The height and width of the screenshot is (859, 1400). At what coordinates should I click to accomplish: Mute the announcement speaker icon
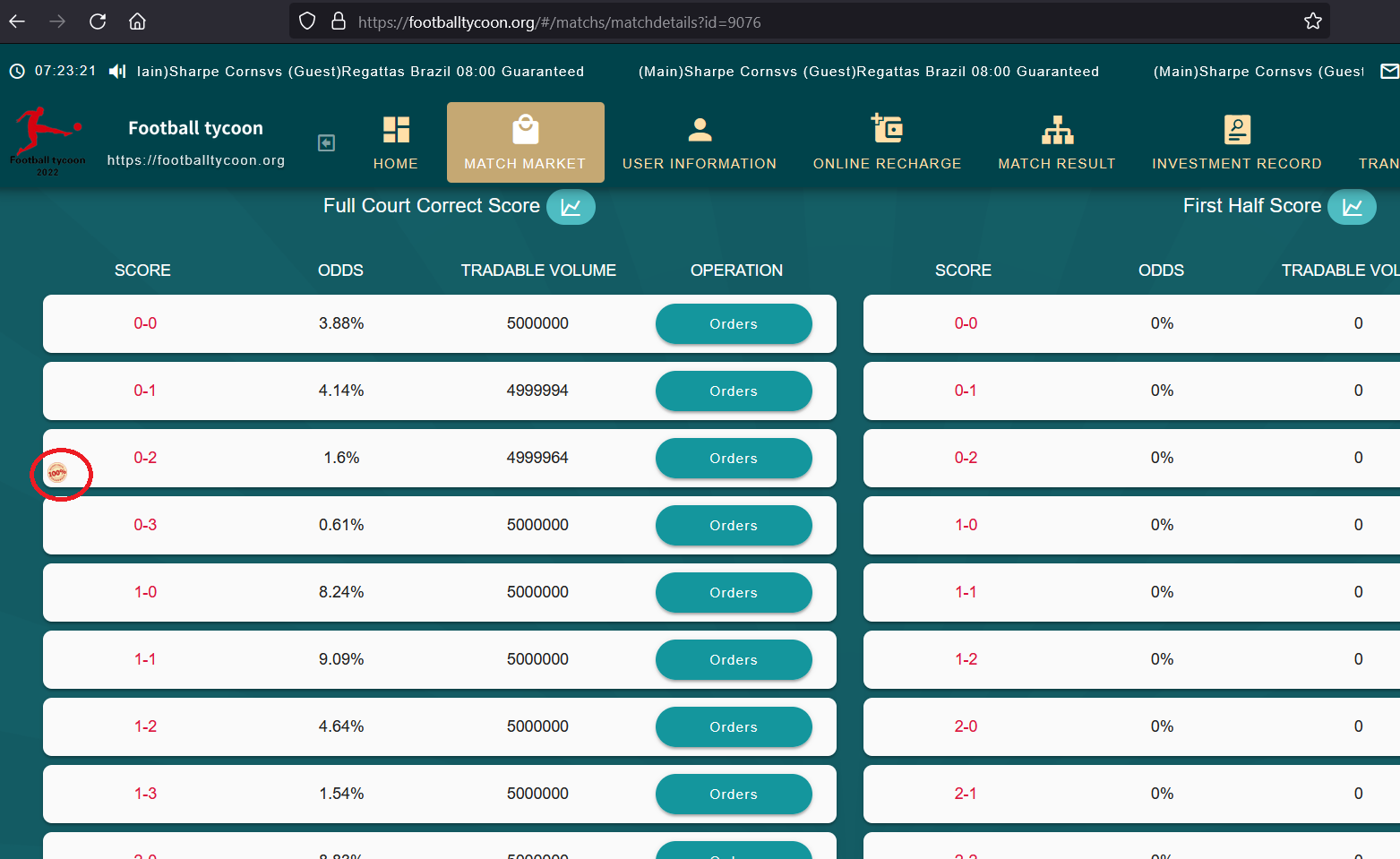pos(117,71)
